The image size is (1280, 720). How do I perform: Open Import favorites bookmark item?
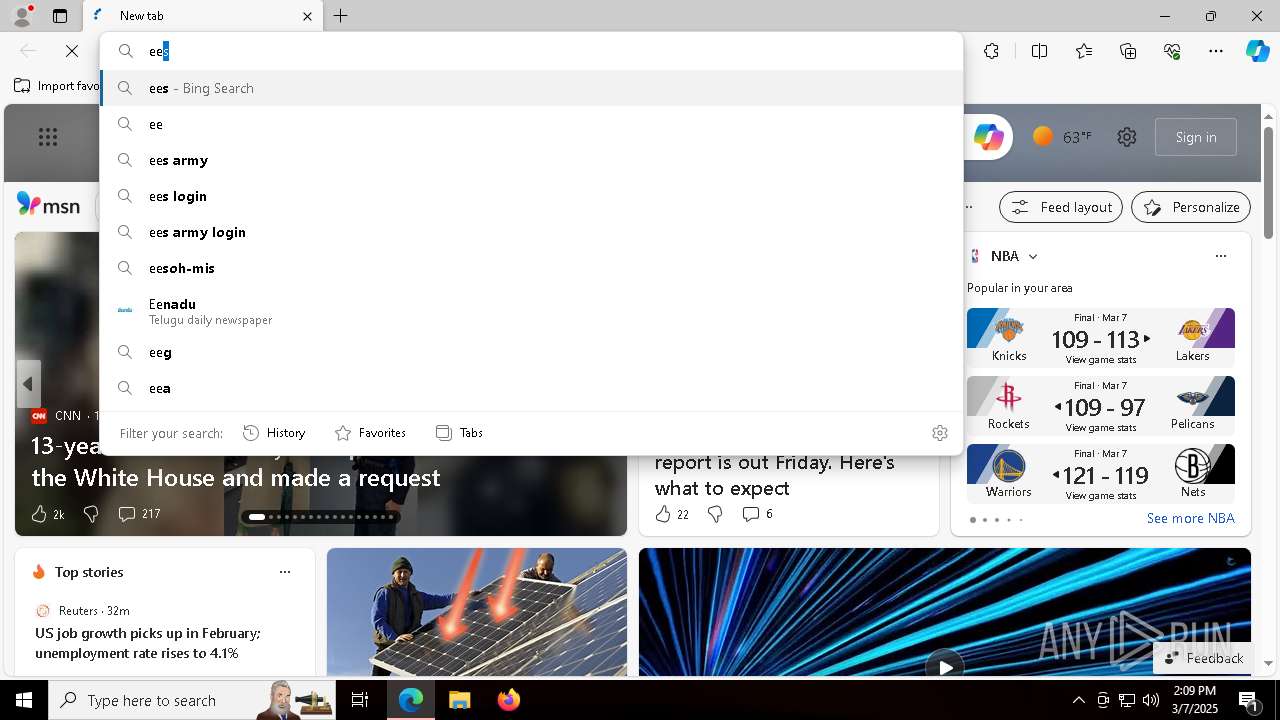[56, 86]
